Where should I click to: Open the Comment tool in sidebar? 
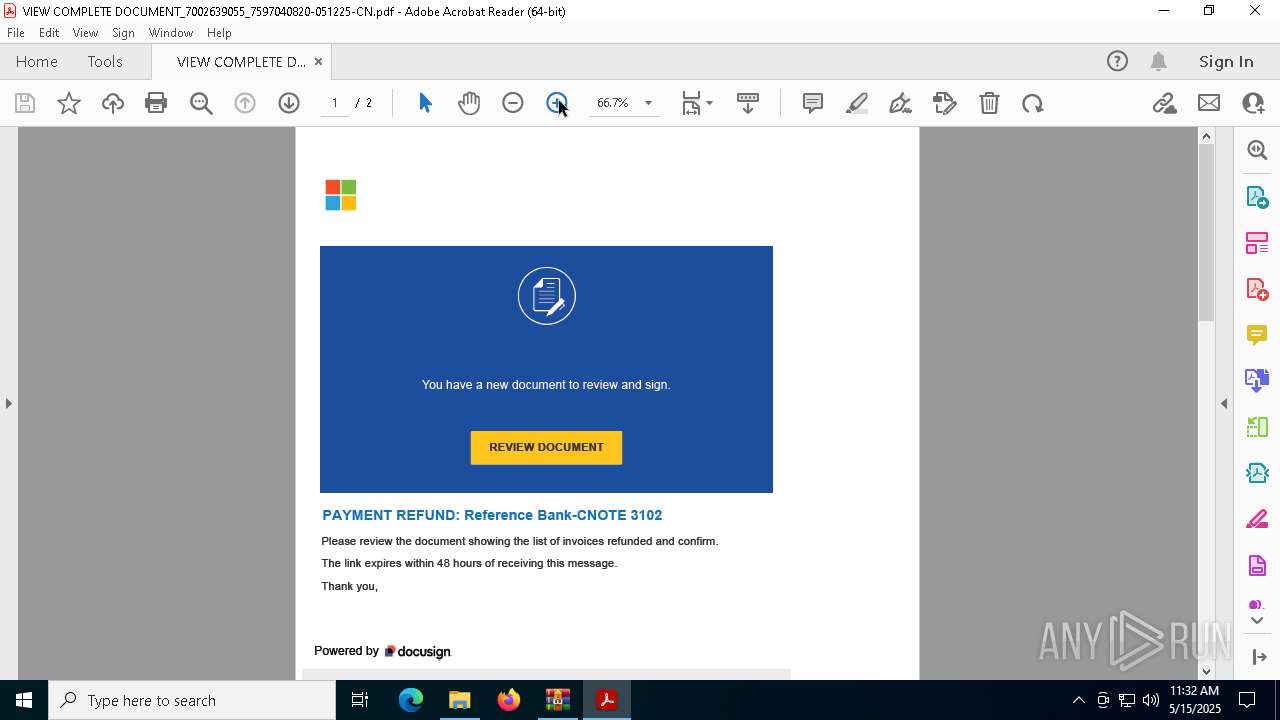(1257, 335)
